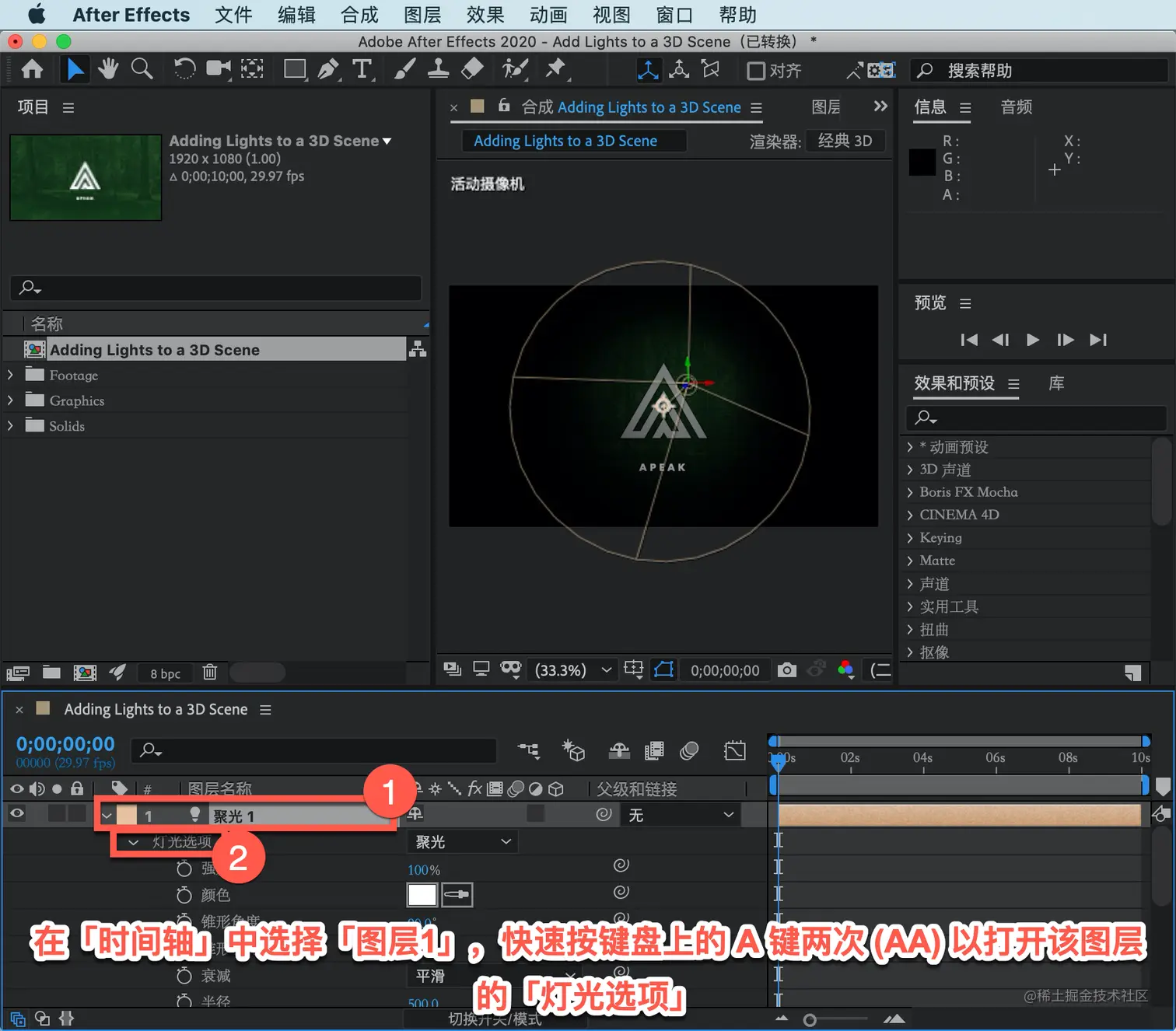Open the white 颜色 swatch
The image size is (1176, 1031).
(422, 895)
